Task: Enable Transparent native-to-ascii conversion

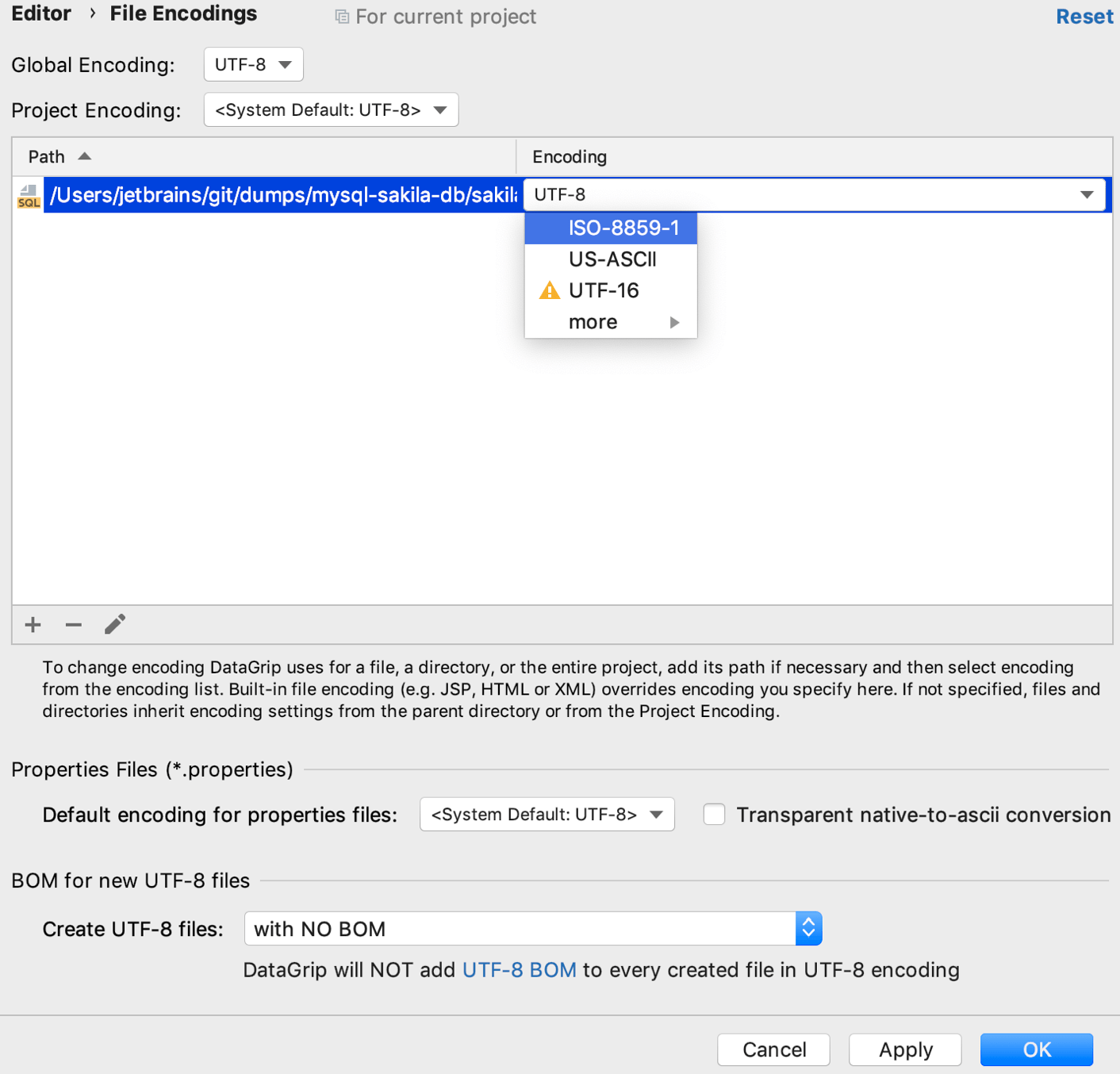Action: click(714, 815)
